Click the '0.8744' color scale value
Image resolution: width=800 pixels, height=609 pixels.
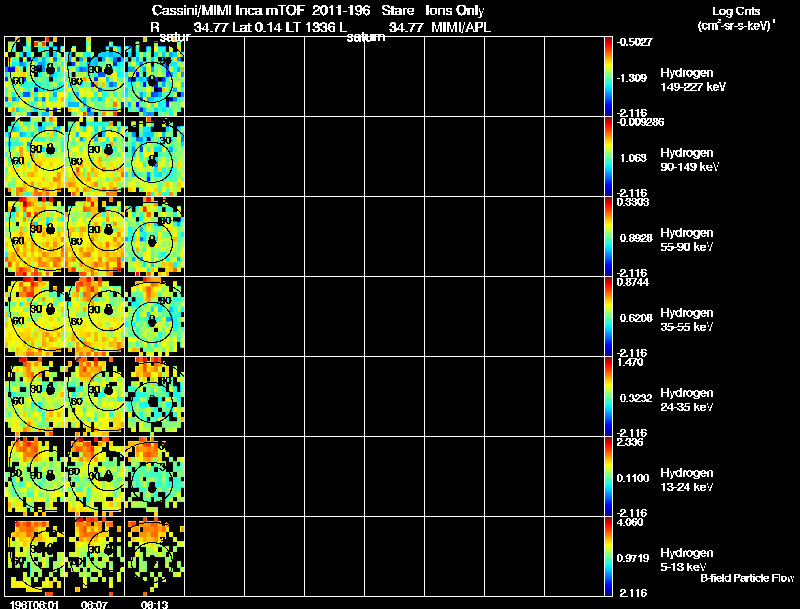pyautogui.click(x=633, y=282)
